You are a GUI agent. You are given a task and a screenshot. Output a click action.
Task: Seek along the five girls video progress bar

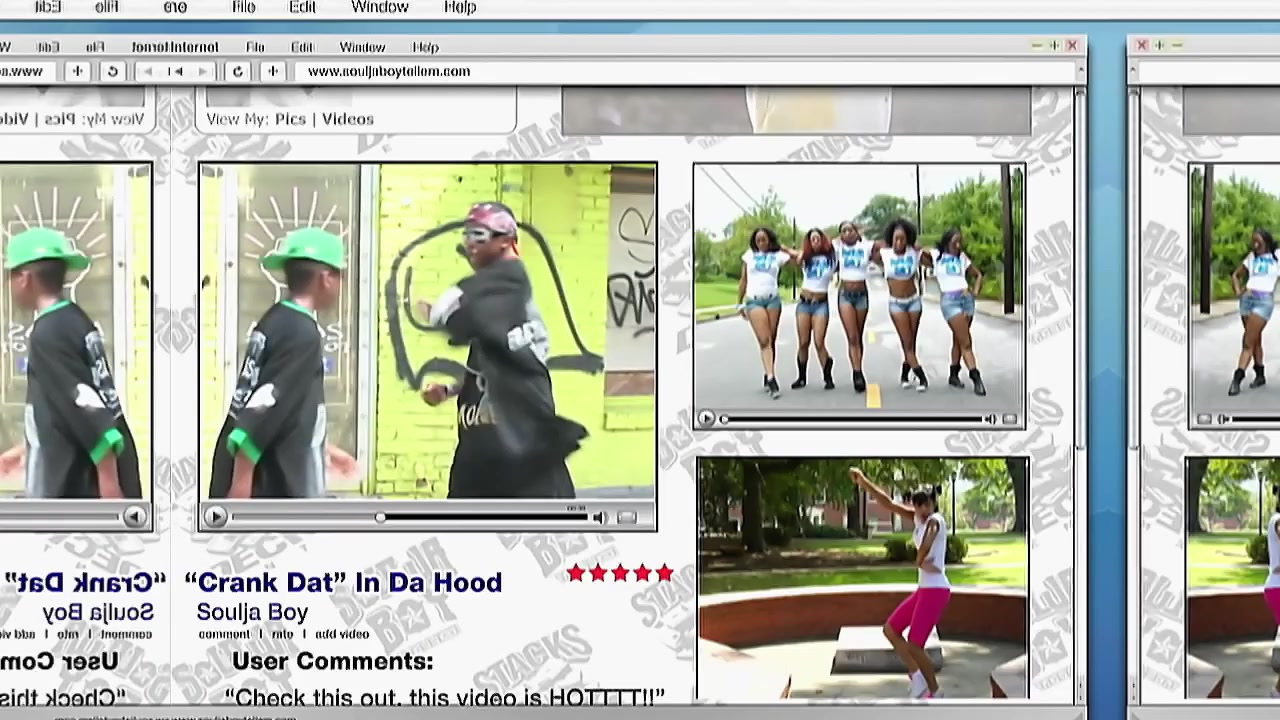850,420
